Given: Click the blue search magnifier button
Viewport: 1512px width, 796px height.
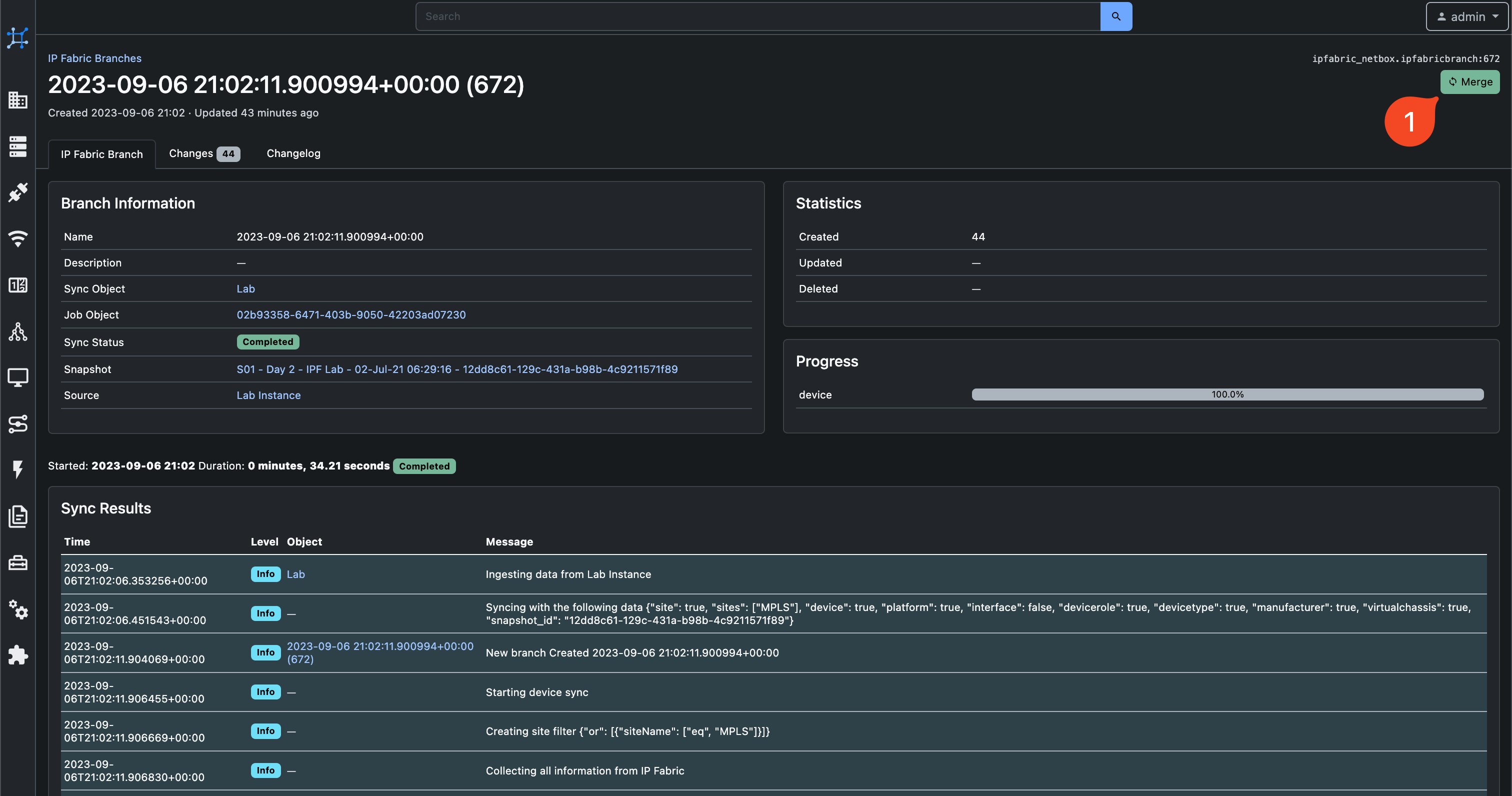Looking at the screenshot, I should [x=1116, y=16].
